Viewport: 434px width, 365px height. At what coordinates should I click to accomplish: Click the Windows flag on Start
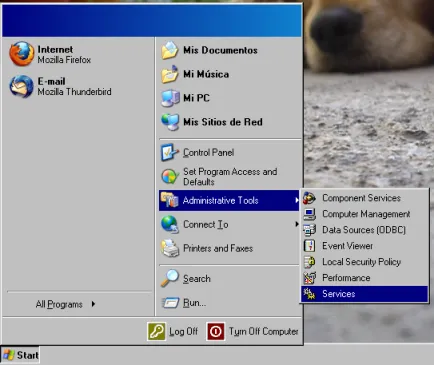9,355
